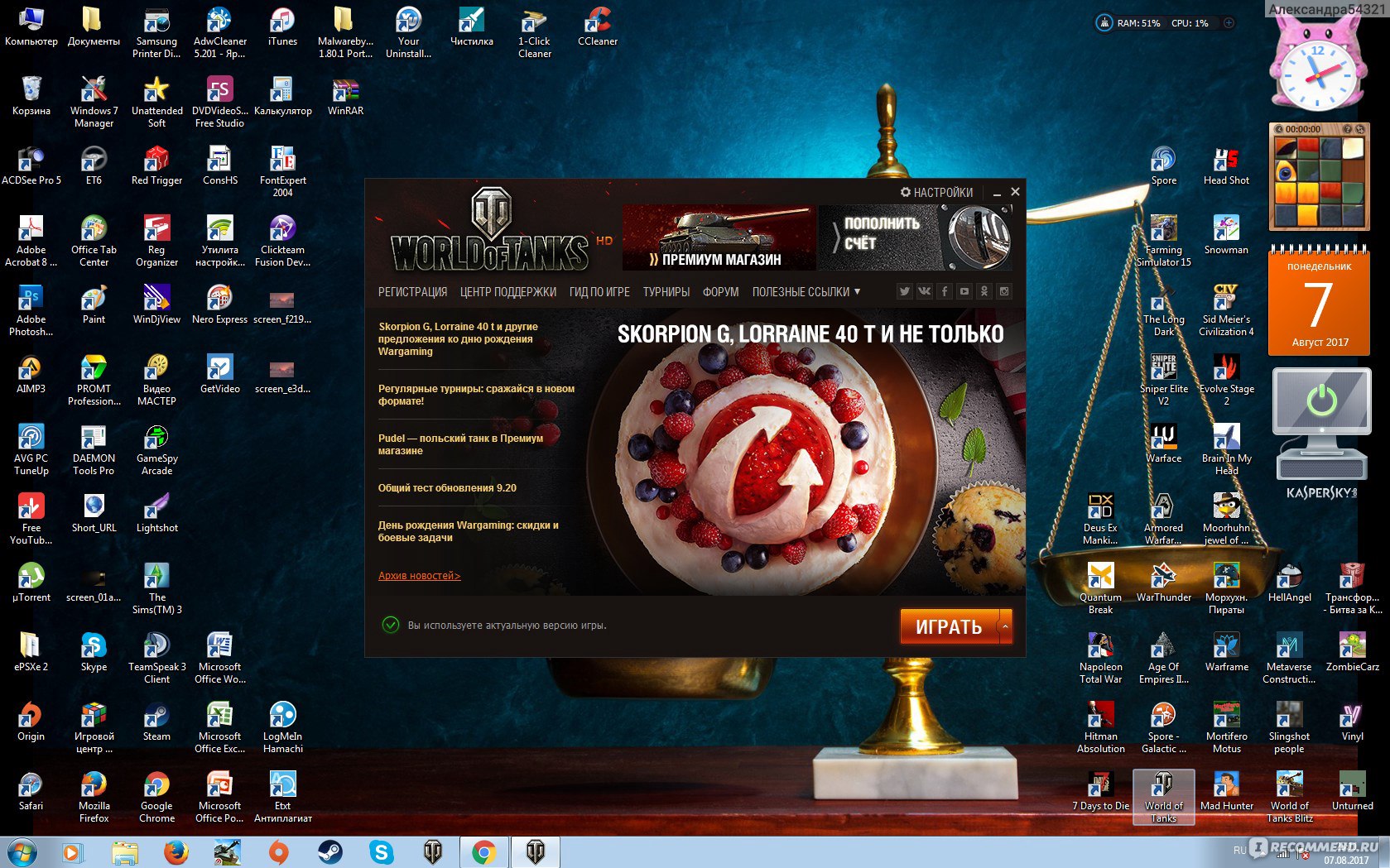Image resolution: width=1390 pixels, height=868 pixels.
Task: Select the World of Tanks Blitz shortcut
Action: point(1289,797)
